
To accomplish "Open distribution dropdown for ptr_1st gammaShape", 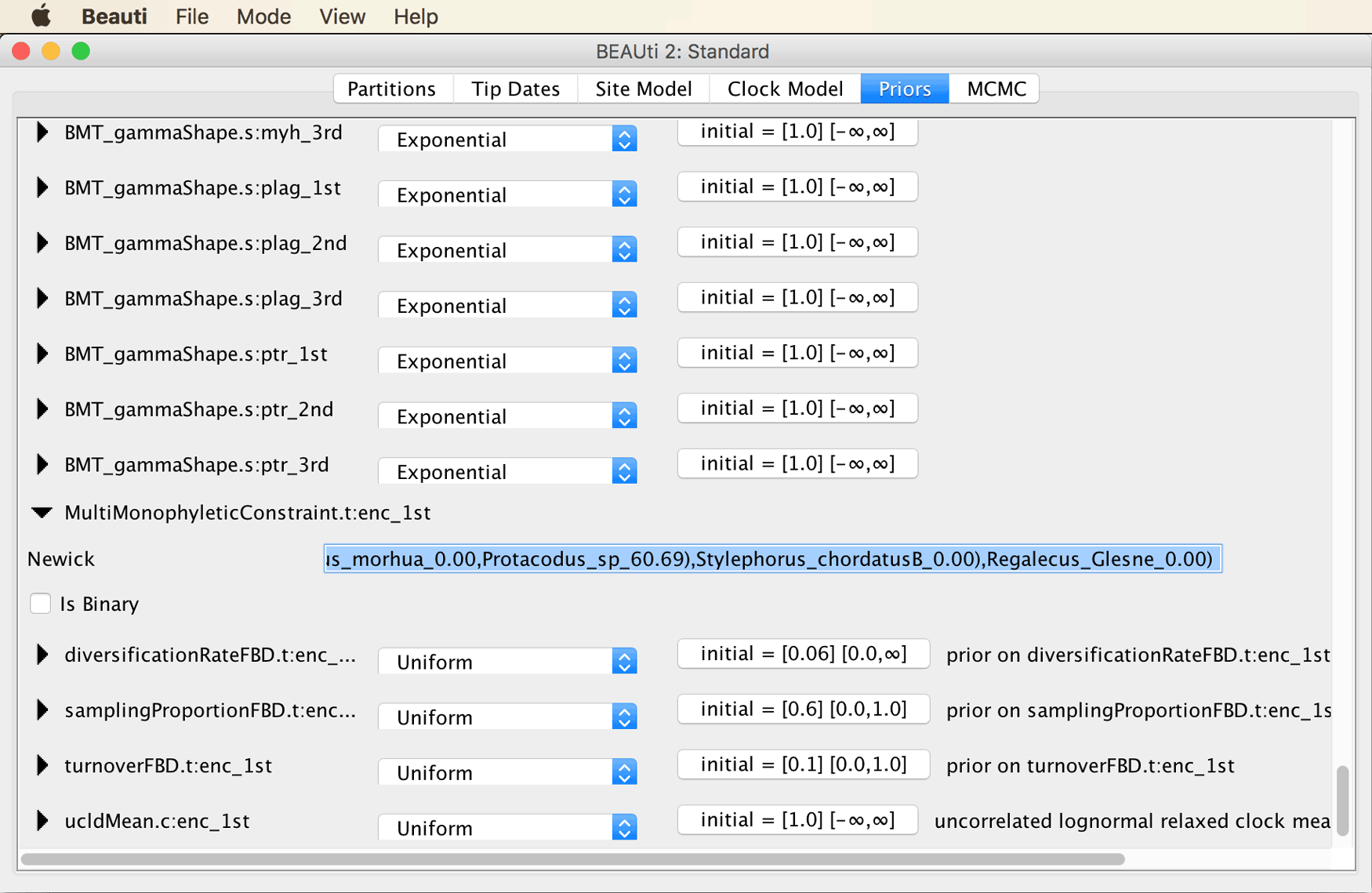I will click(x=507, y=361).
